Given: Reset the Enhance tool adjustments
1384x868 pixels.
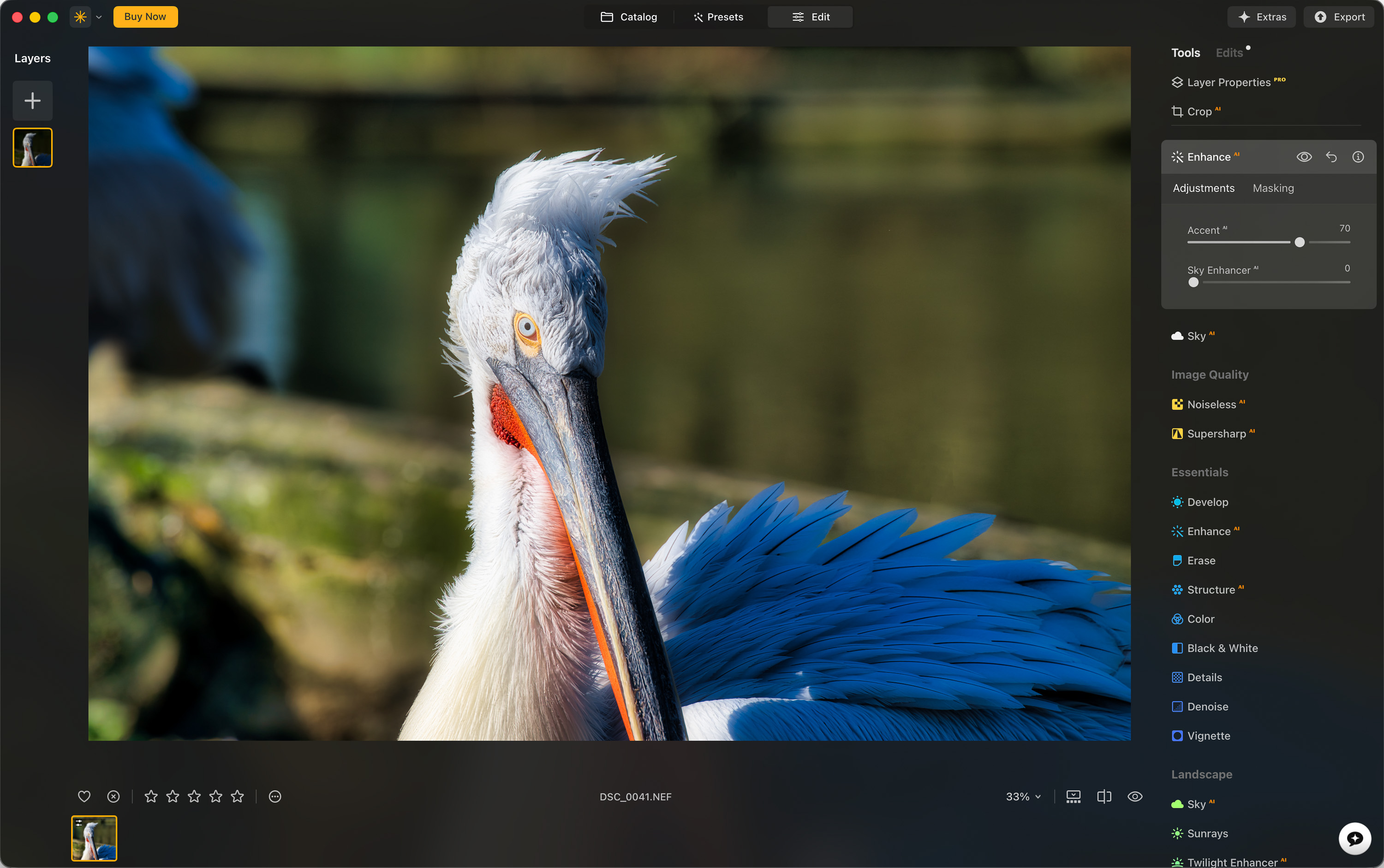Looking at the screenshot, I should tap(1331, 157).
